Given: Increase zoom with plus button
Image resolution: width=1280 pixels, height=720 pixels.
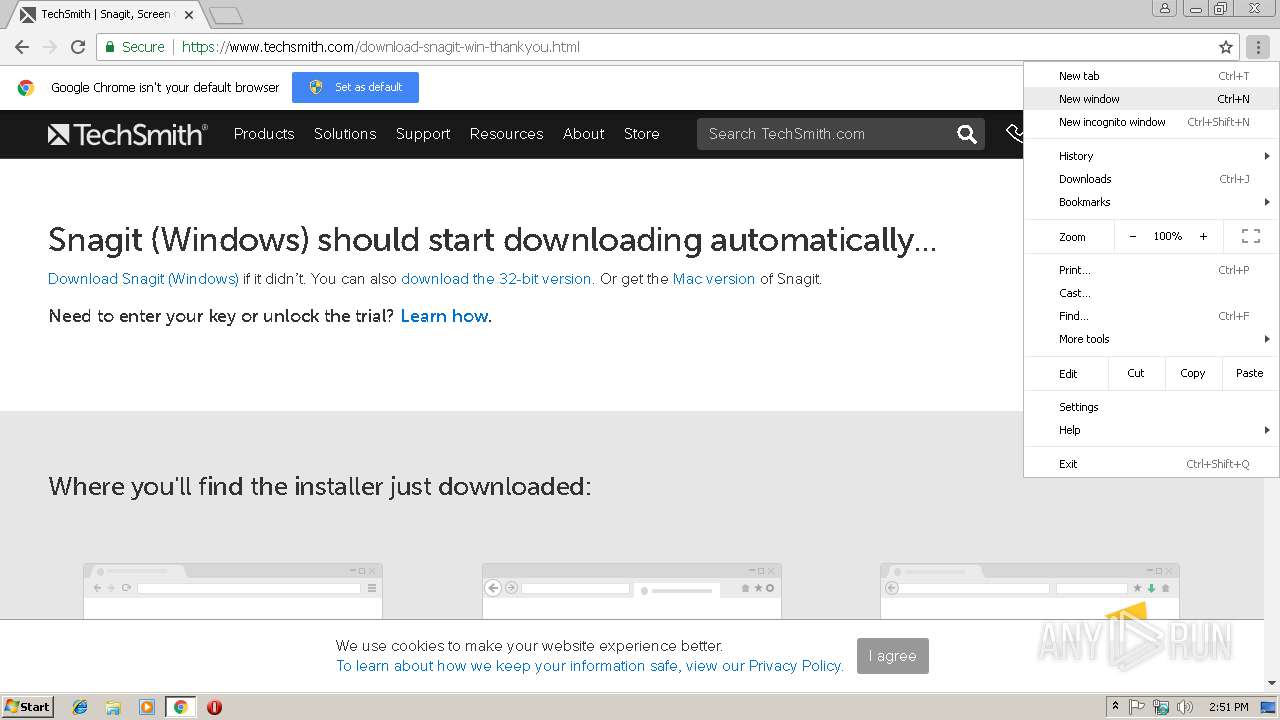Looking at the screenshot, I should click(x=1203, y=237).
